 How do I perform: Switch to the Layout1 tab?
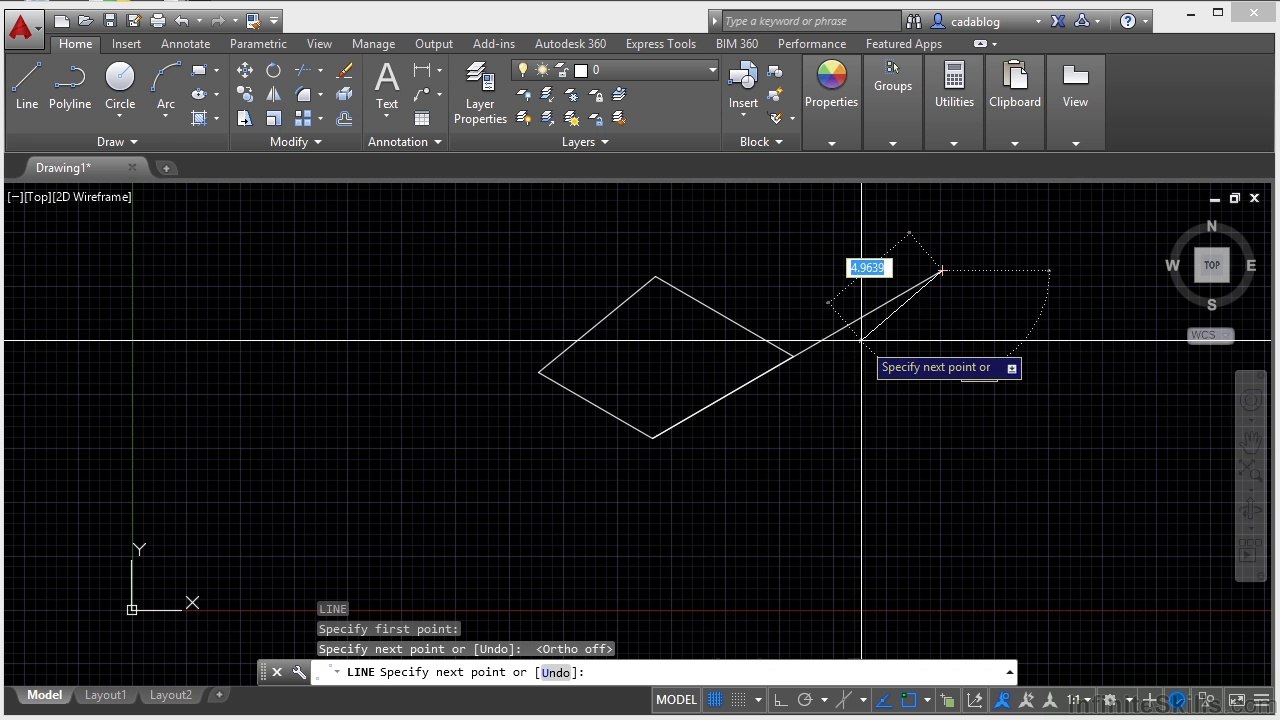point(105,695)
